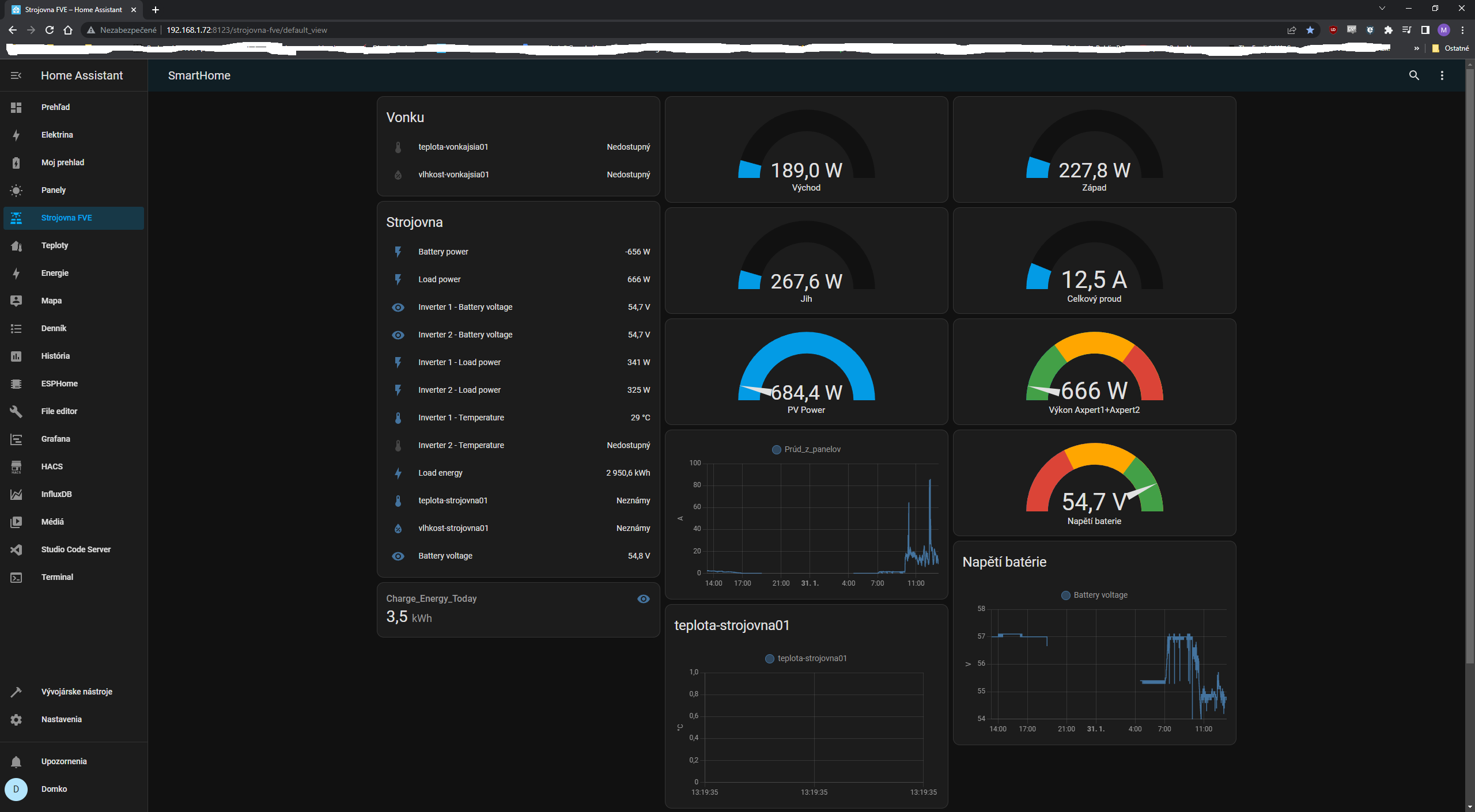This screenshot has width=1475, height=812.
Task: Open the Studio Code Server icon
Action: 16,549
